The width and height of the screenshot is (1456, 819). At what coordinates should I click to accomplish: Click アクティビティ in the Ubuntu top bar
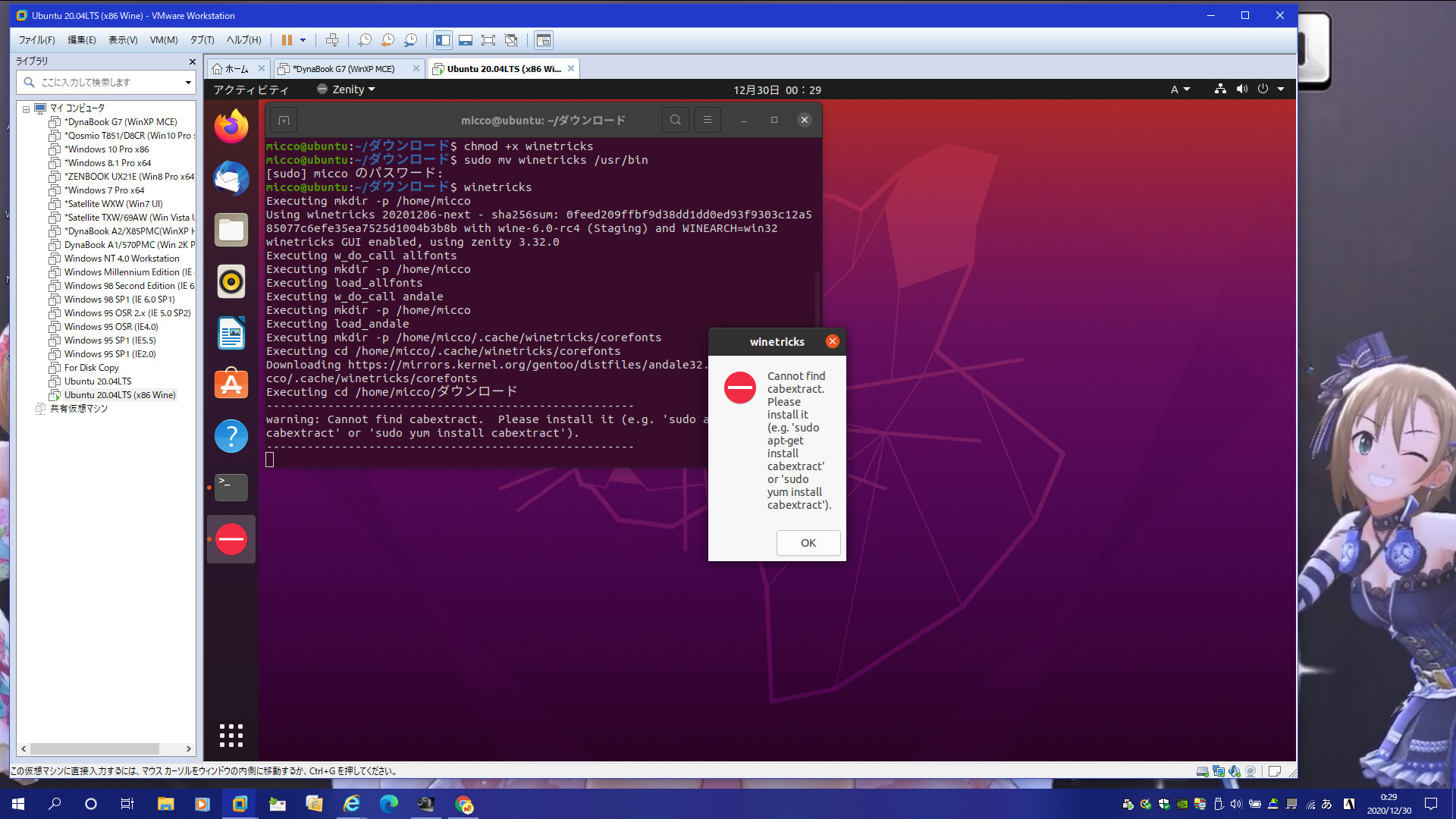click(x=251, y=89)
